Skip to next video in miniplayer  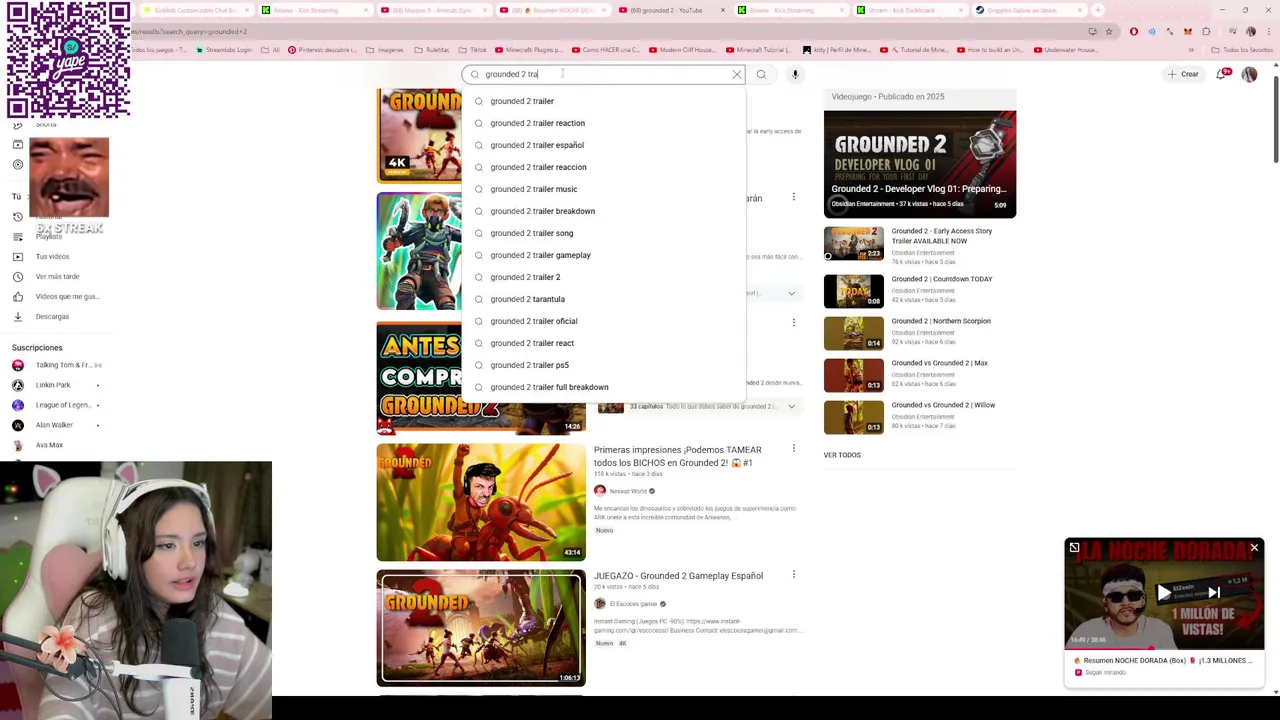click(x=1214, y=593)
